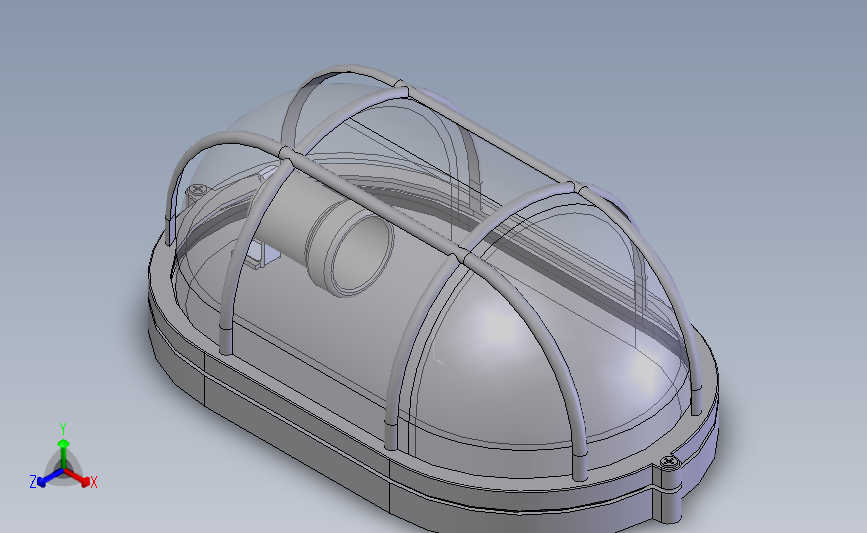Select the central longitudinal bar of the wire cage
Image resolution: width=867 pixels, height=533 pixels.
376,205
